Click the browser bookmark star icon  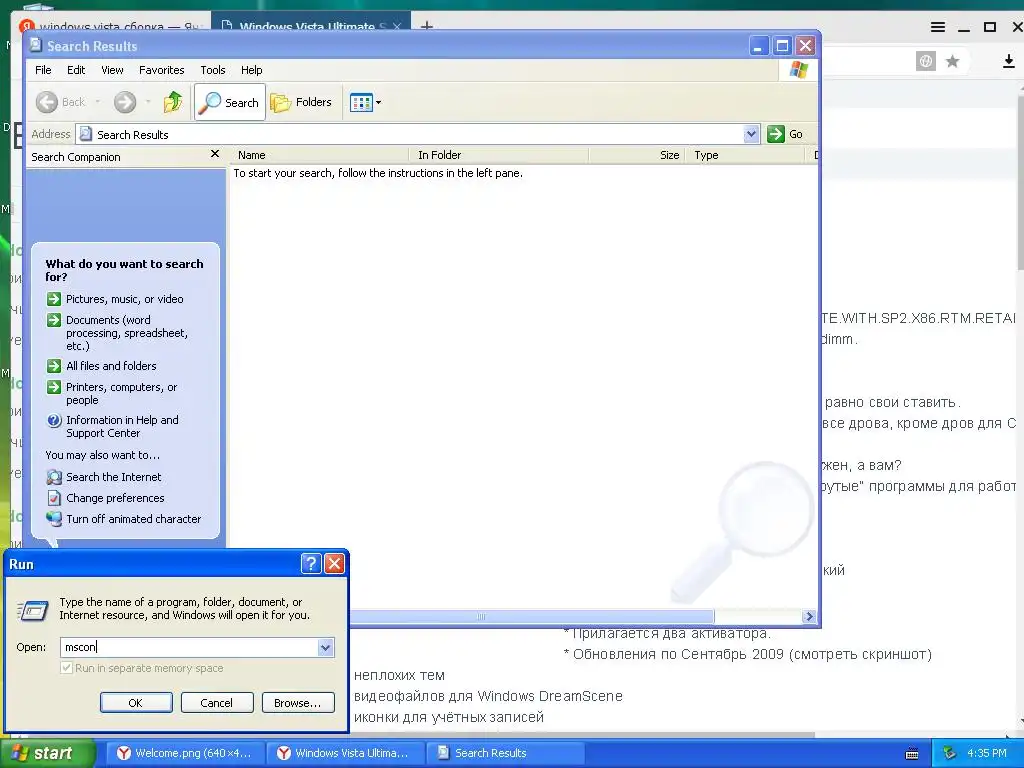(953, 61)
